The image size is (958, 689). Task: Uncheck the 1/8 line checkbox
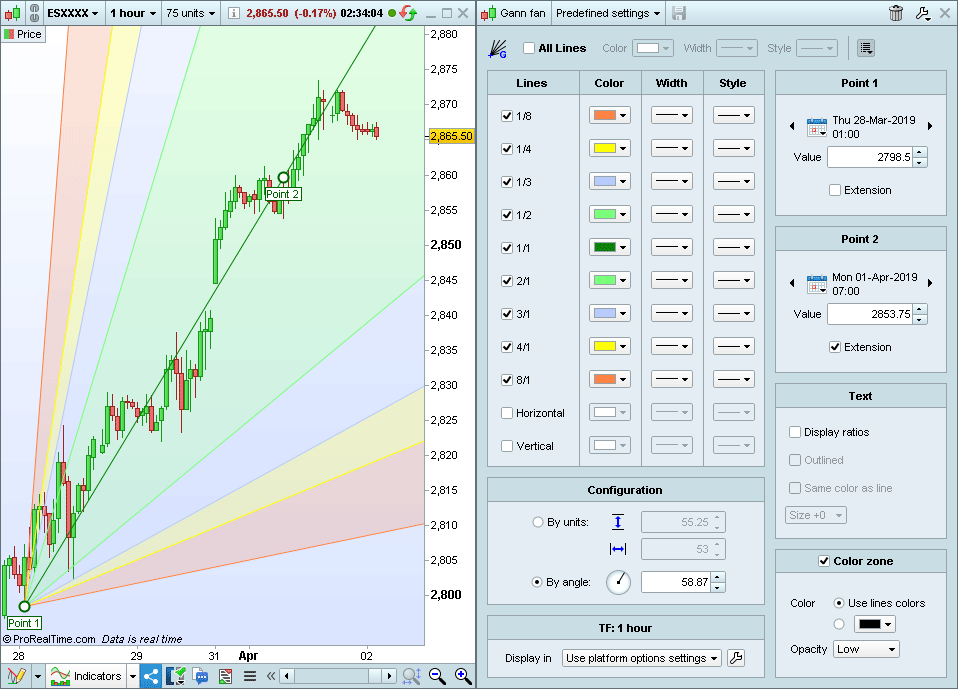tap(507, 116)
